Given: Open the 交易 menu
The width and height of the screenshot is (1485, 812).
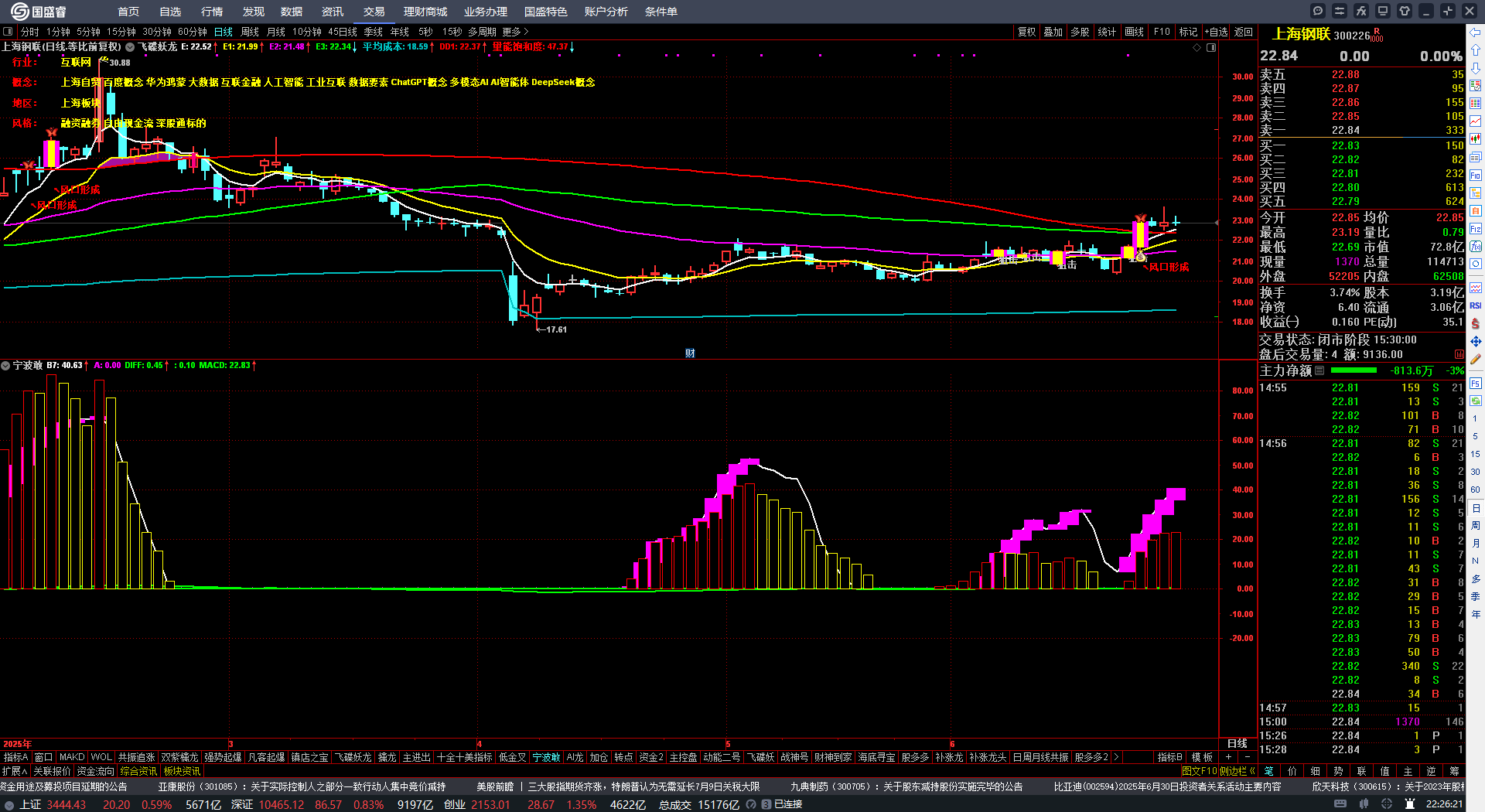Looking at the screenshot, I should pyautogui.click(x=374, y=12).
